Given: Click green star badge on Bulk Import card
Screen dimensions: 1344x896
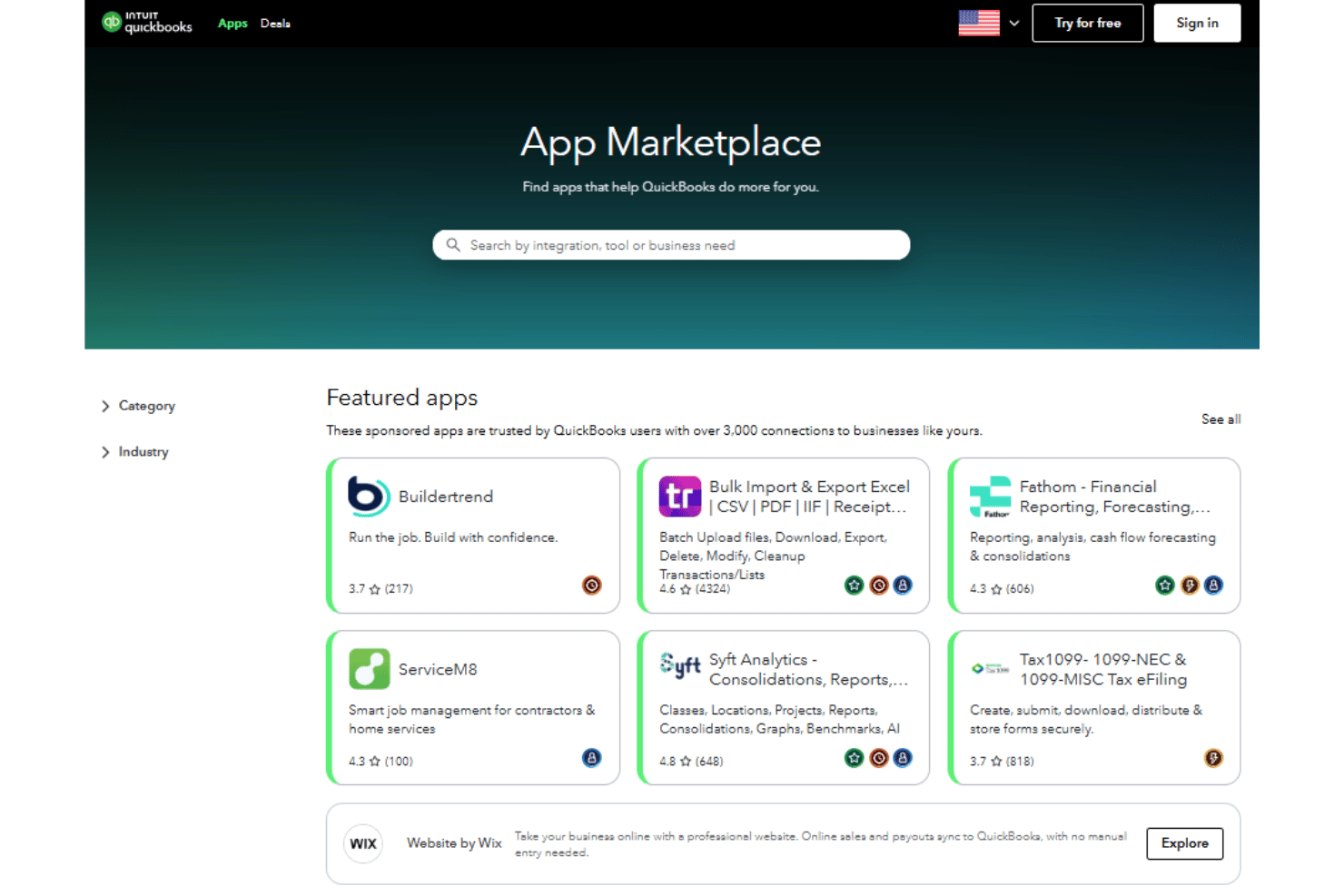Looking at the screenshot, I should (x=854, y=586).
